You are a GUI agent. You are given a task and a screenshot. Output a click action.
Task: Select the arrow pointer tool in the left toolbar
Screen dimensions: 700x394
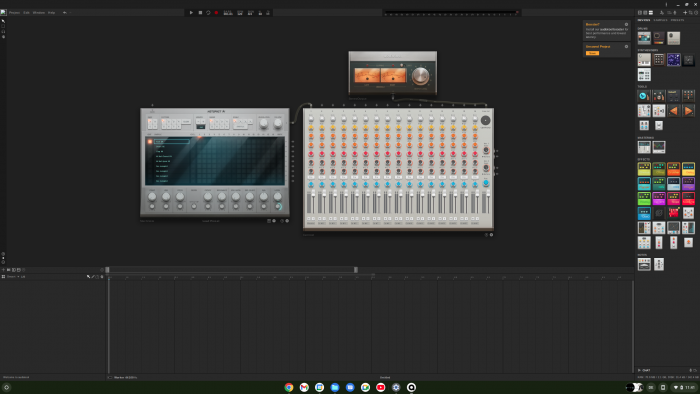(x=3, y=21)
